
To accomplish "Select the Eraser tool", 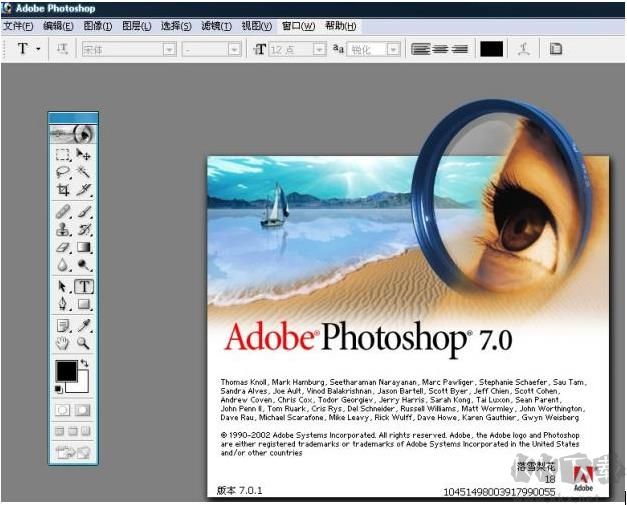I will pyautogui.click(x=63, y=247).
